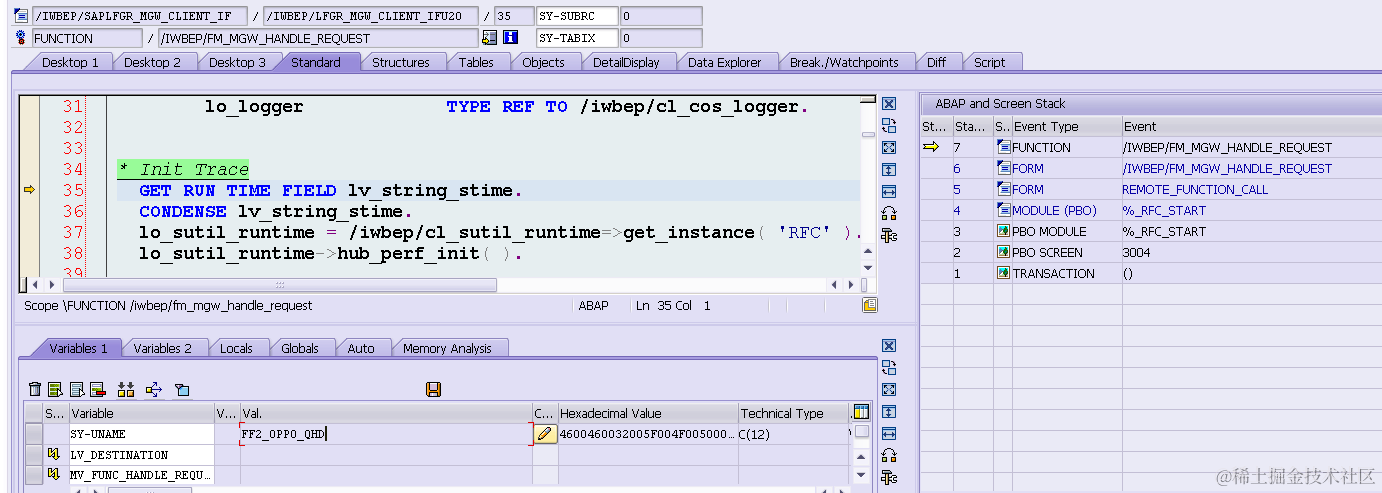1382x493 pixels.
Task: Click the navigate icon left of the info icon
Action: 489,38
